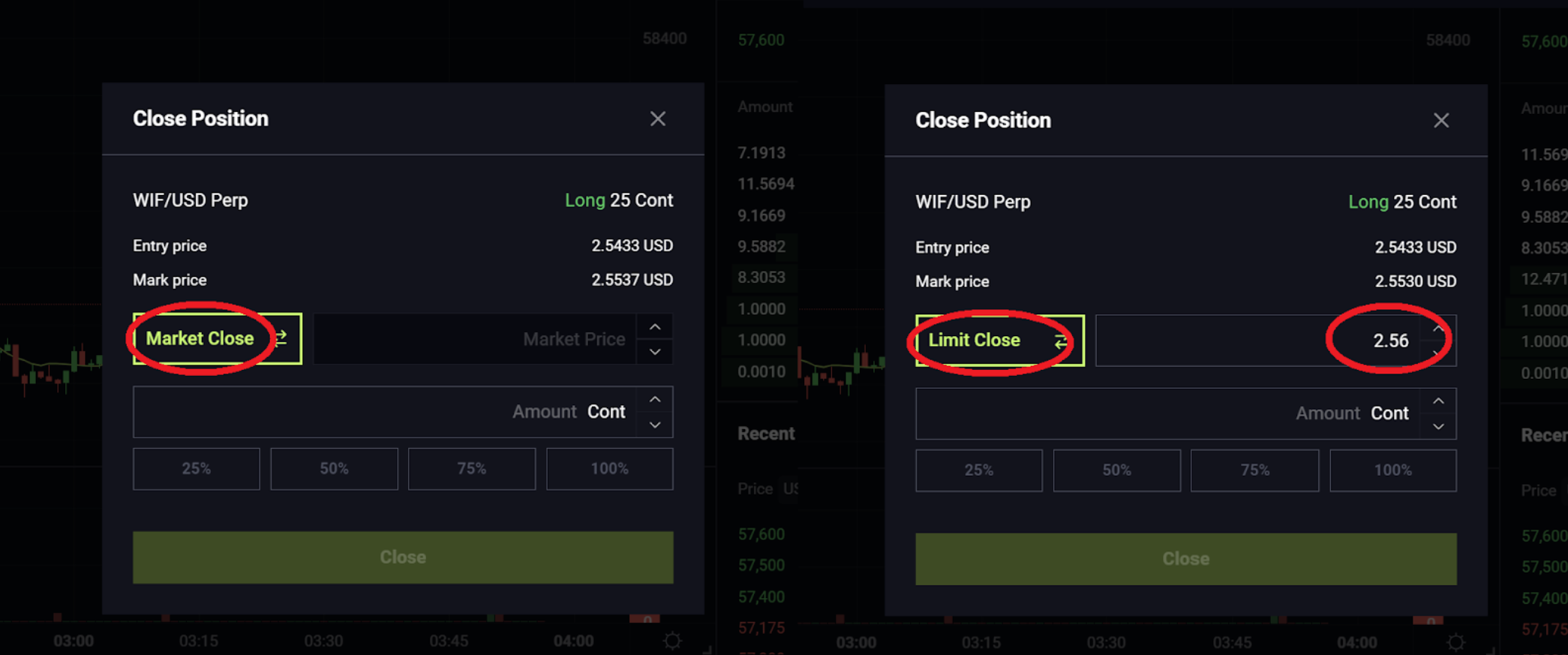The image size is (1568, 655).
Task: Decrease amount with down arrow in left dialog
Action: point(655,425)
